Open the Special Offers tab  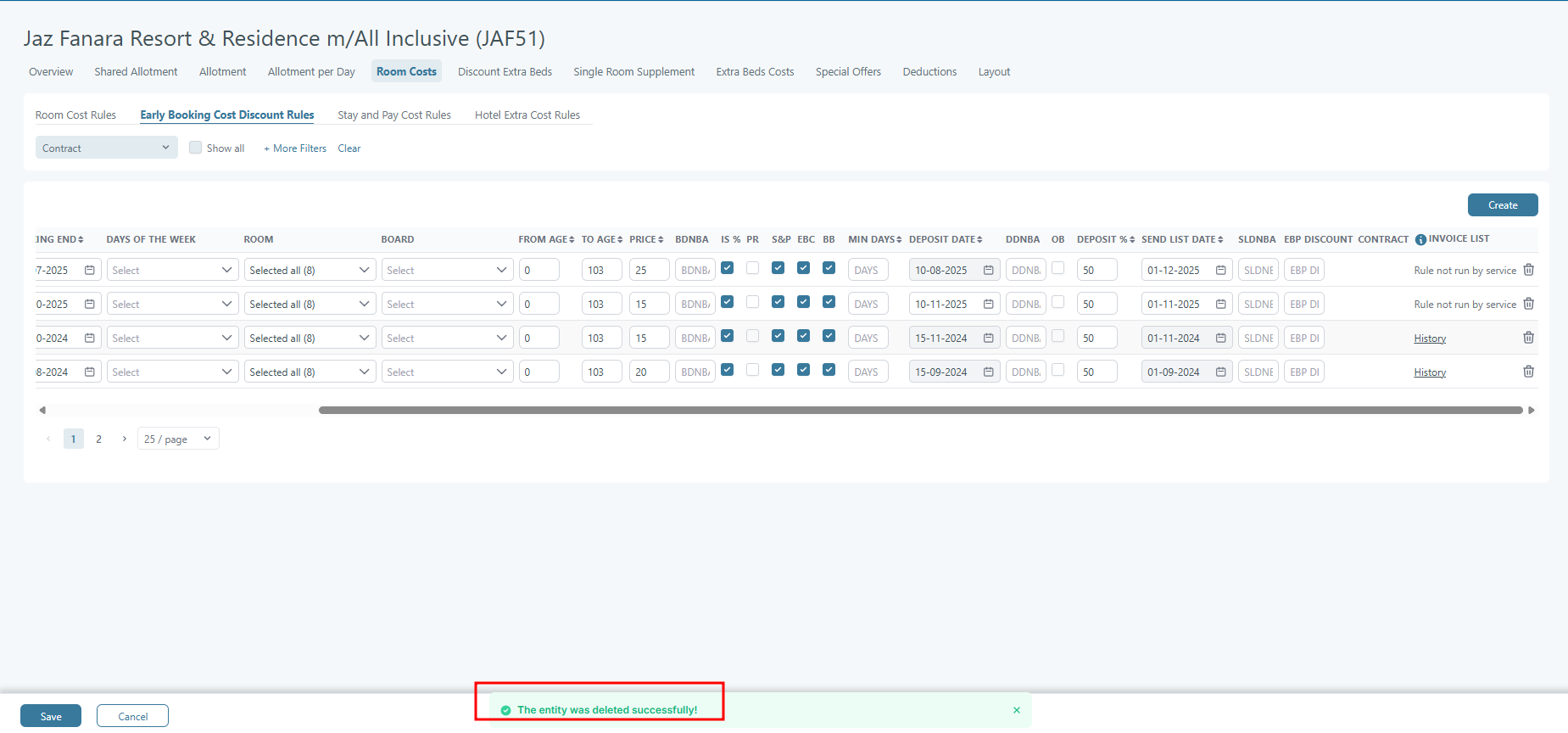click(848, 72)
